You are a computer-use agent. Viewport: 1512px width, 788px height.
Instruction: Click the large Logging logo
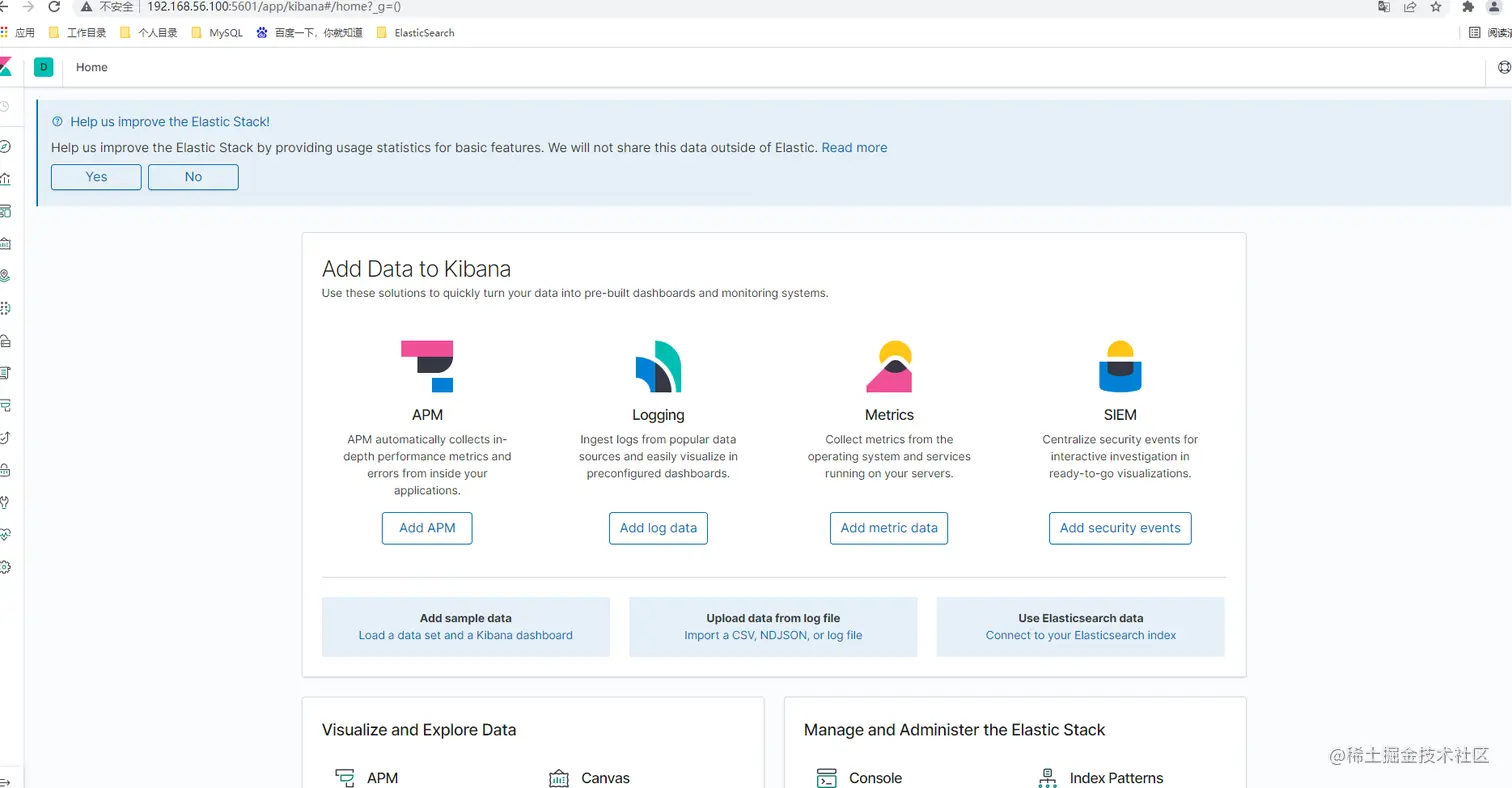[x=658, y=366]
